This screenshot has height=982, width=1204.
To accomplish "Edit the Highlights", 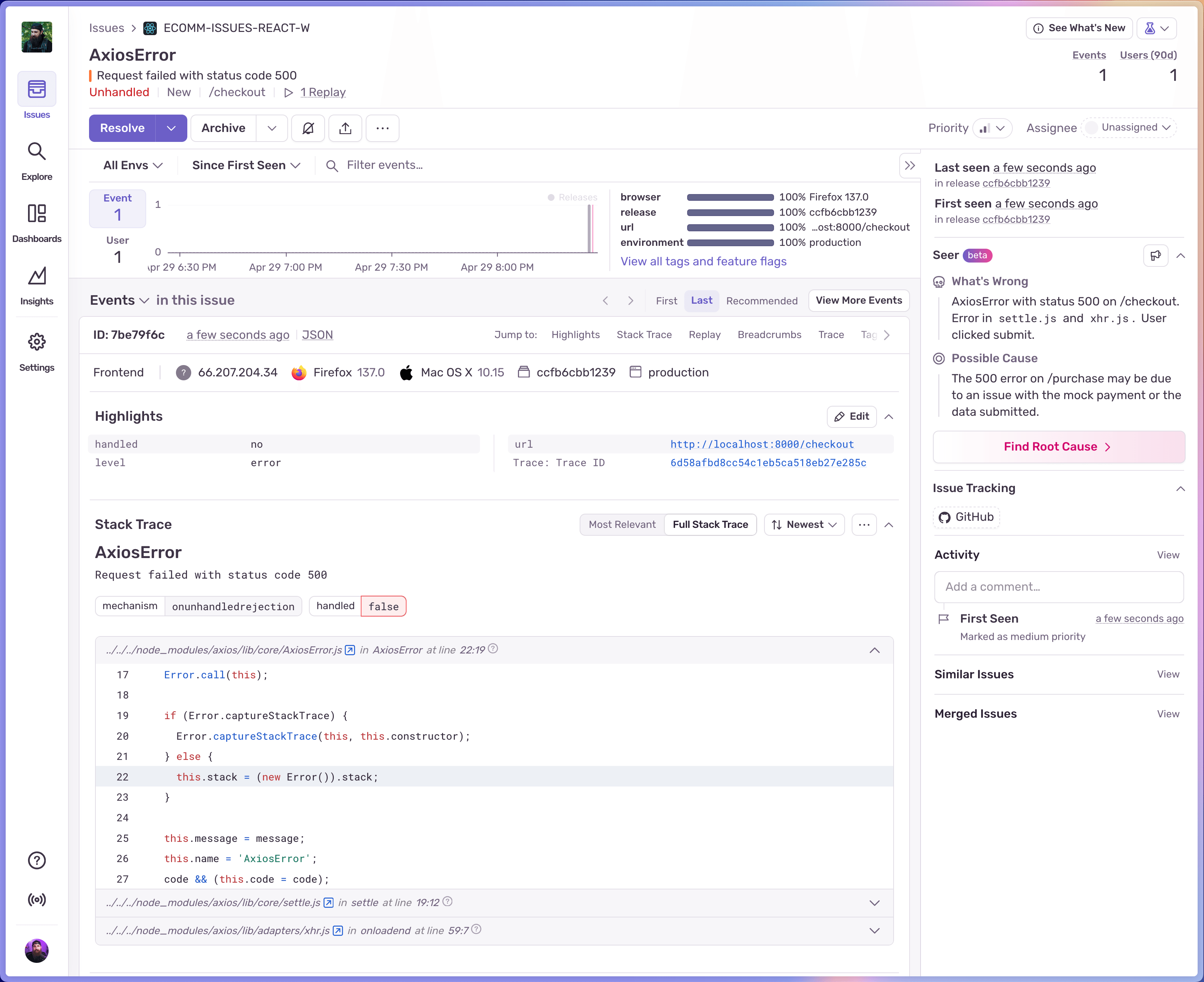I will [852, 417].
